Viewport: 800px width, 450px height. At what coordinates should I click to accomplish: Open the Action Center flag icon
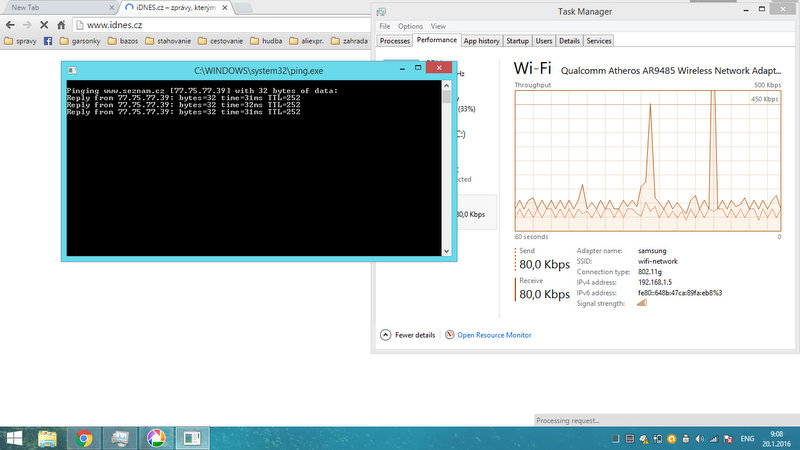point(728,439)
